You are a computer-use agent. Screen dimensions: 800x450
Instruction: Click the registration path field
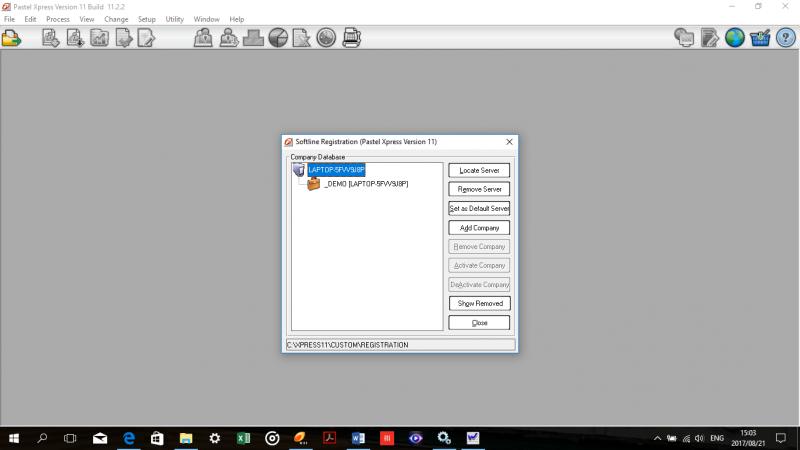tap(400, 344)
